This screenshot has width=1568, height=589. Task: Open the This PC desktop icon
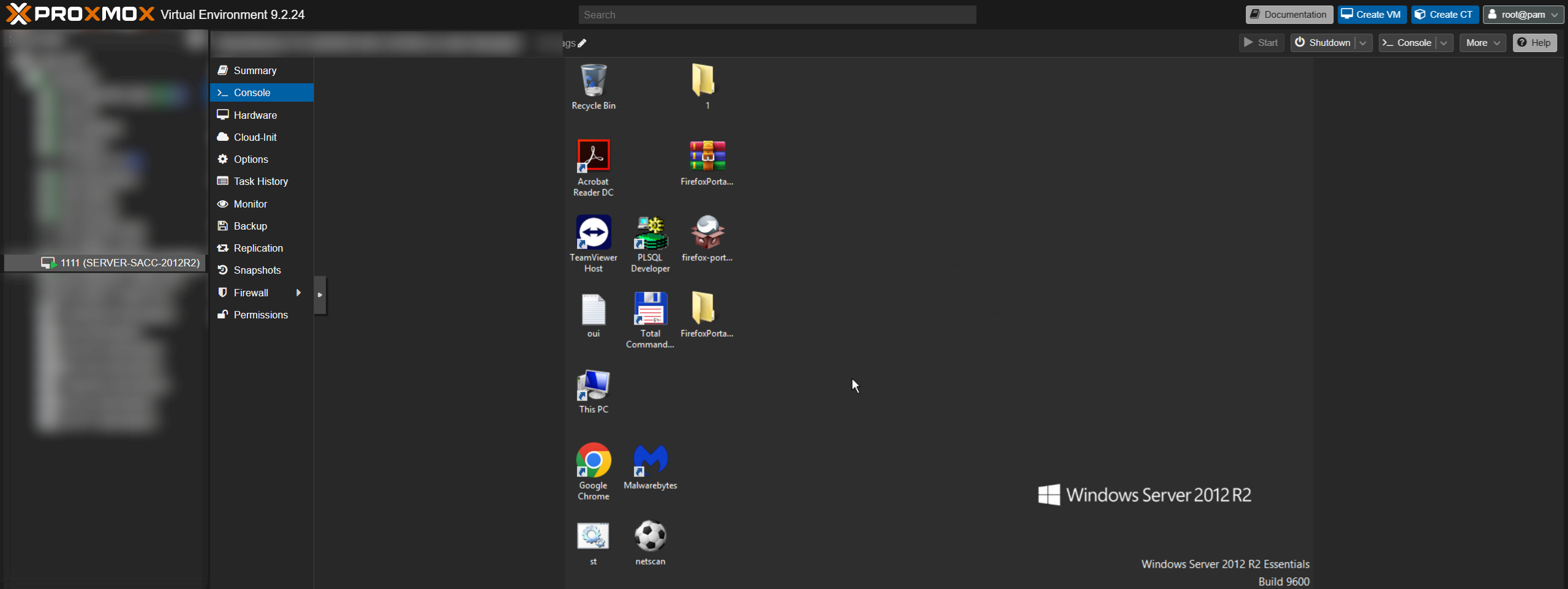593,391
